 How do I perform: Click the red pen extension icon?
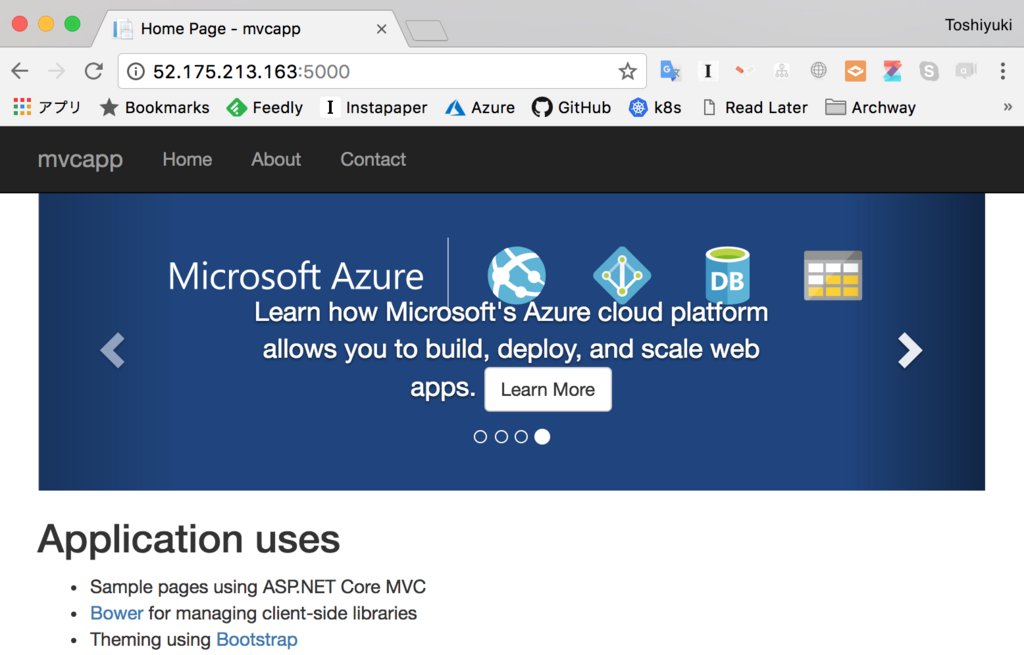744,71
